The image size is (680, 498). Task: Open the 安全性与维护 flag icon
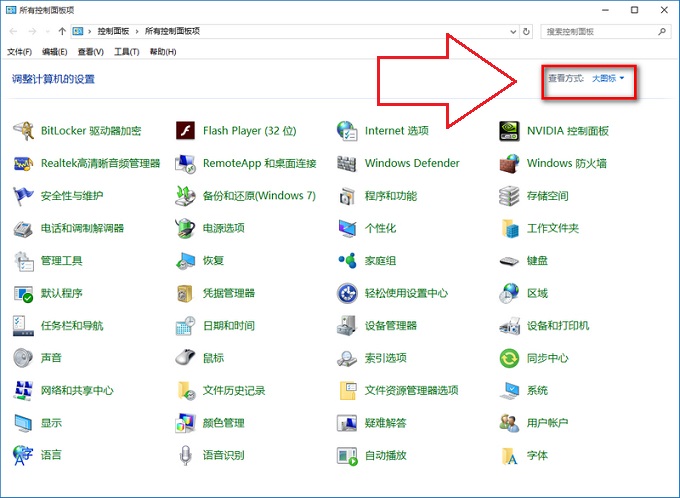[23, 196]
